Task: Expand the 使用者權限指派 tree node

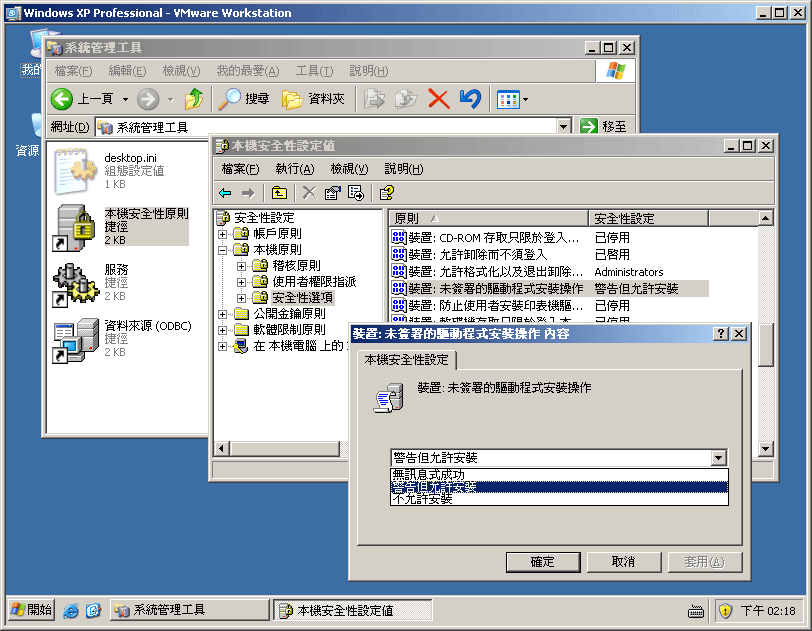Action: click(x=241, y=282)
